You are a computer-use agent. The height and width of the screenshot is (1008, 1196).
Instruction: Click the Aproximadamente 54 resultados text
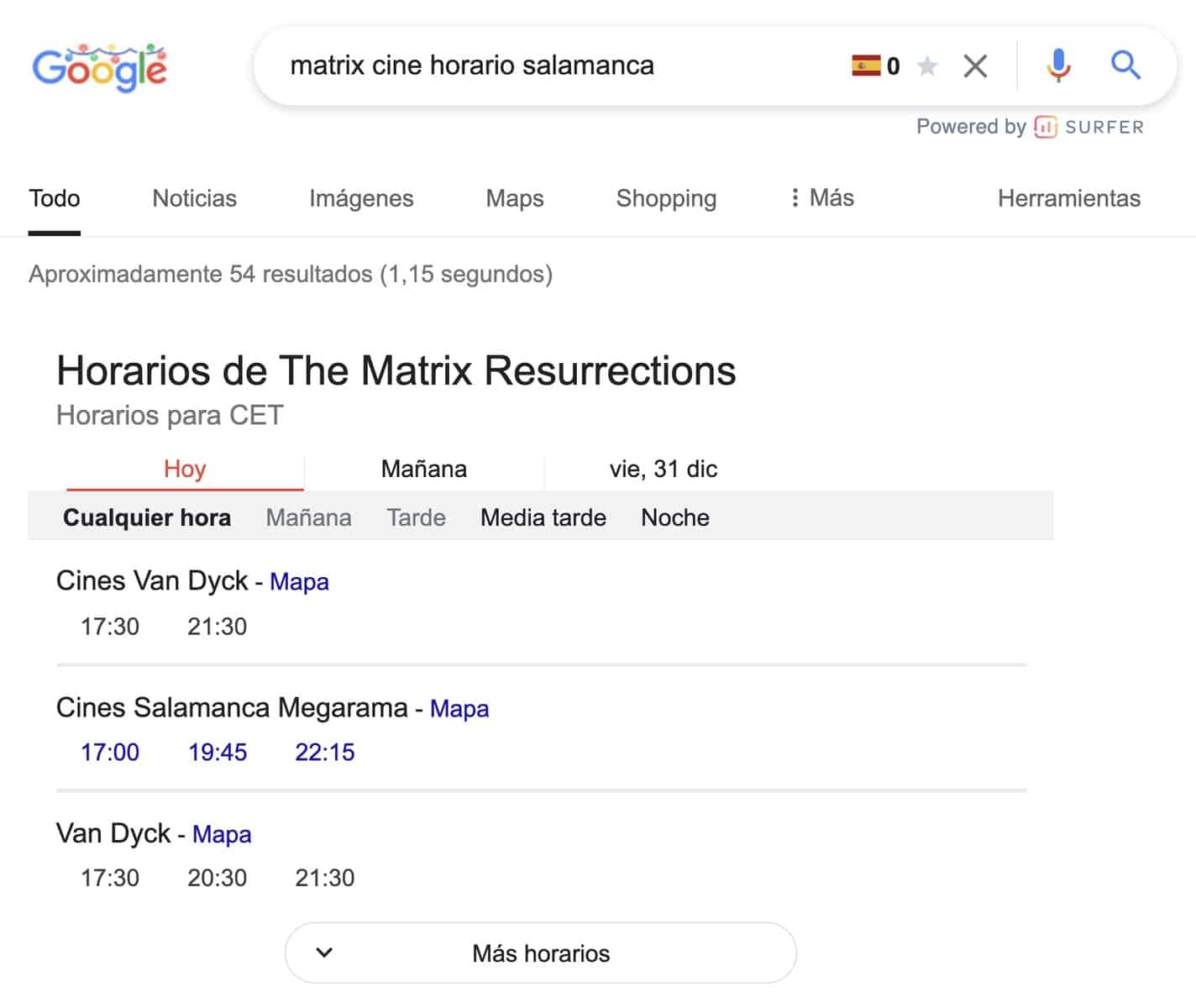(x=291, y=274)
